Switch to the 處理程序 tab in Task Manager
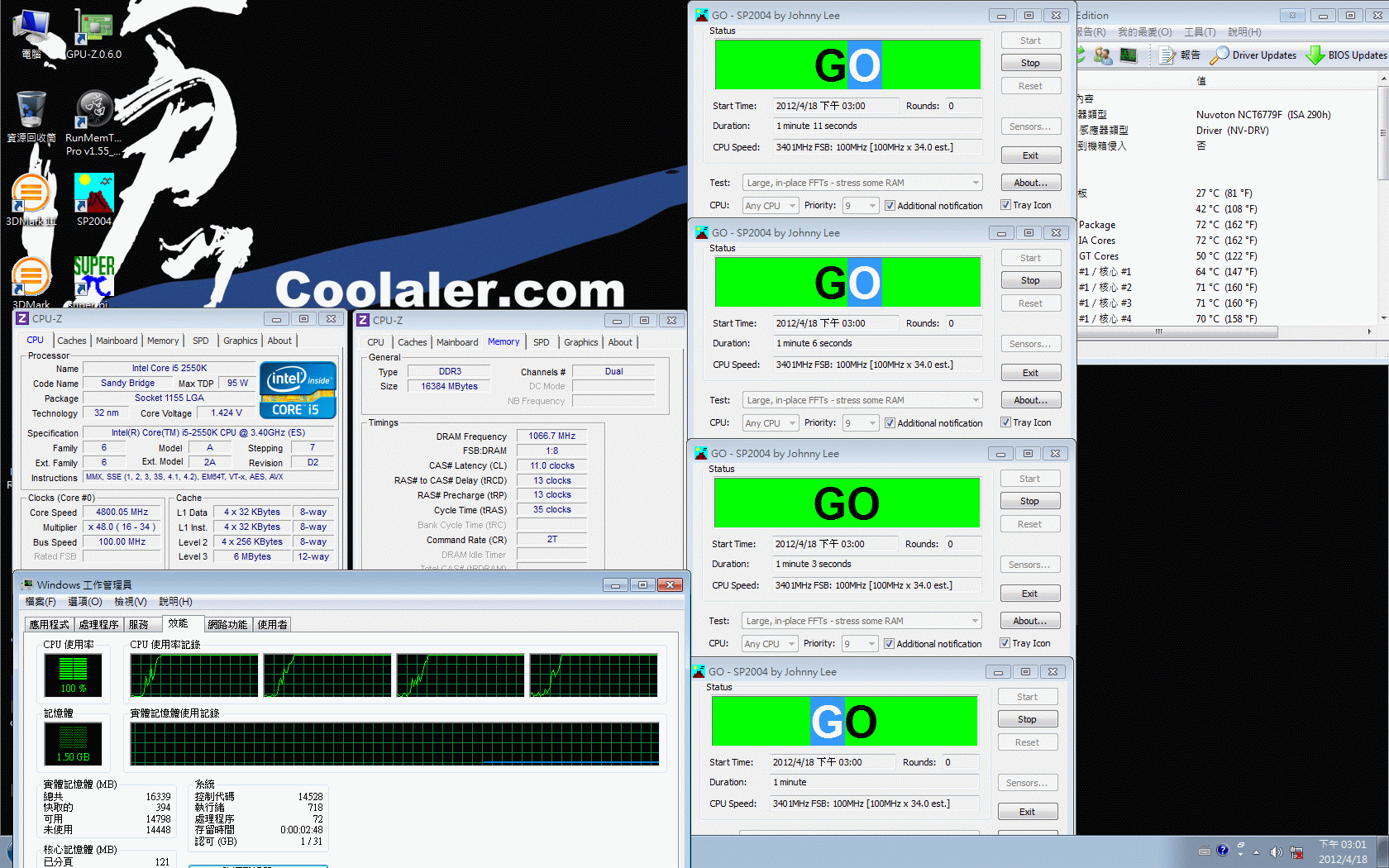This screenshot has height=868, width=1389. (98, 624)
